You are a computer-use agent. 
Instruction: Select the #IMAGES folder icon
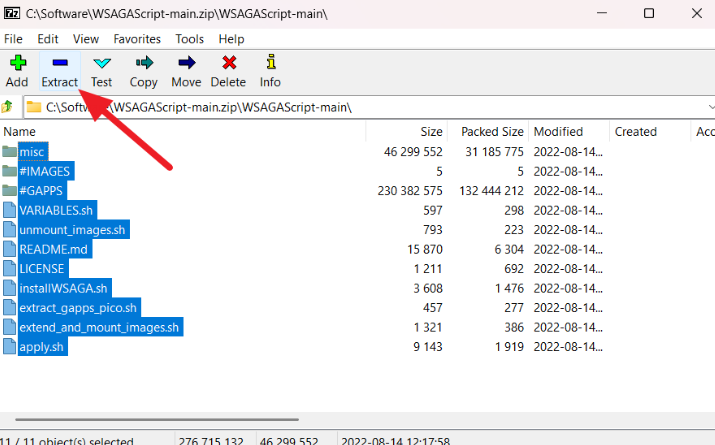point(9,171)
